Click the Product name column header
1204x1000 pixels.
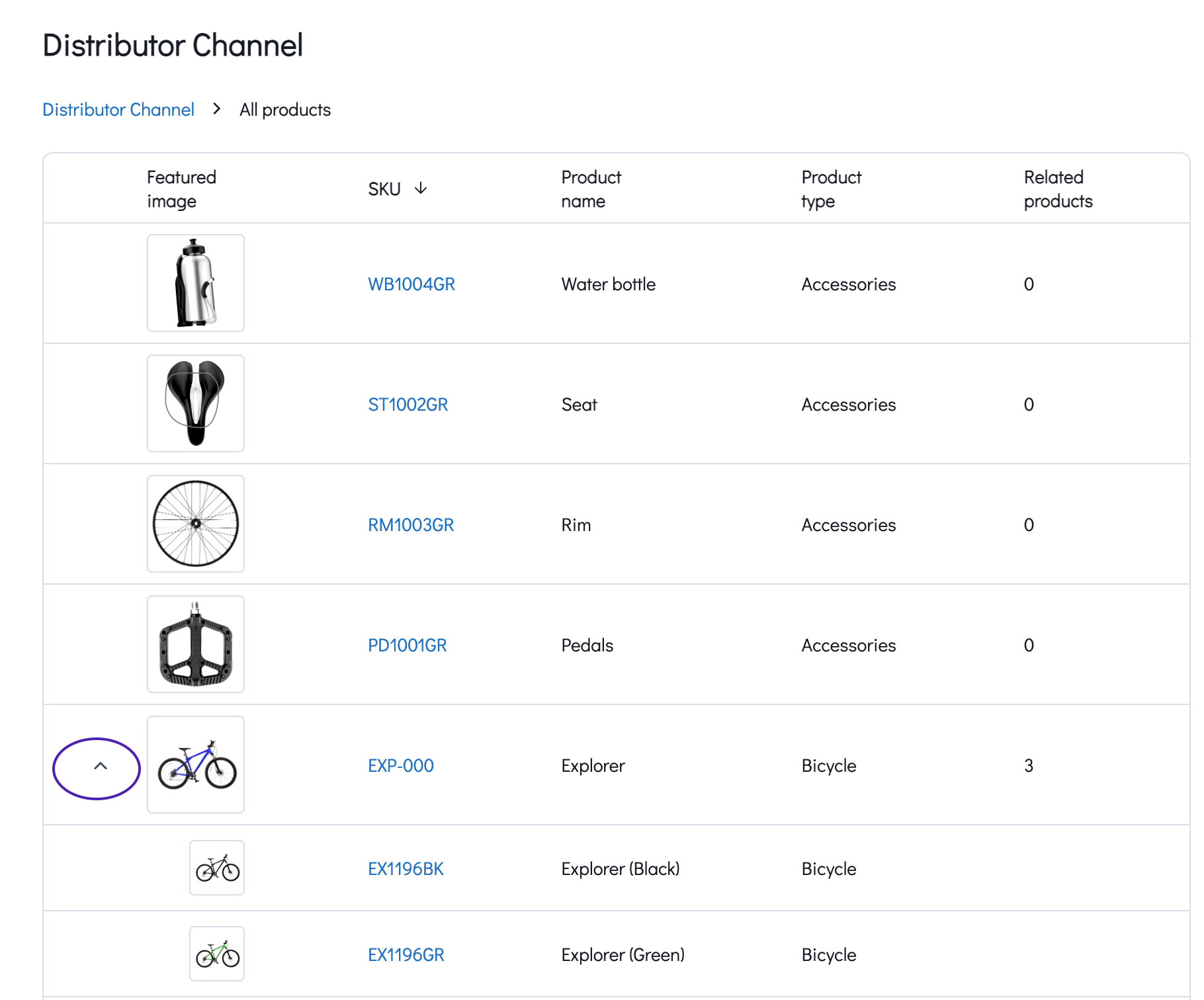point(591,189)
